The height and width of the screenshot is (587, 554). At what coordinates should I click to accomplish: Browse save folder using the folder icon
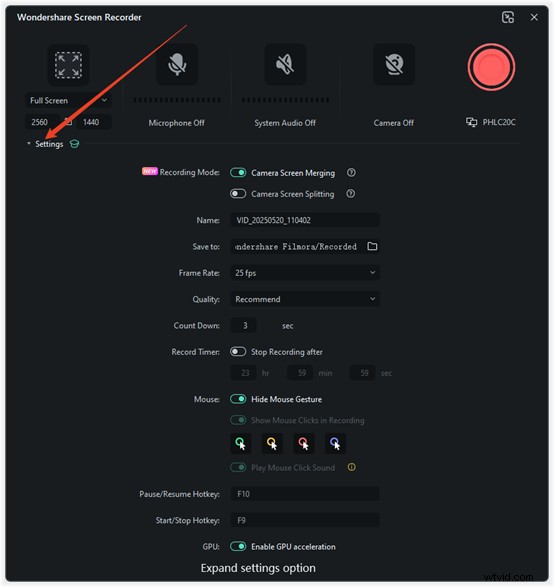click(x=372, y=246)
